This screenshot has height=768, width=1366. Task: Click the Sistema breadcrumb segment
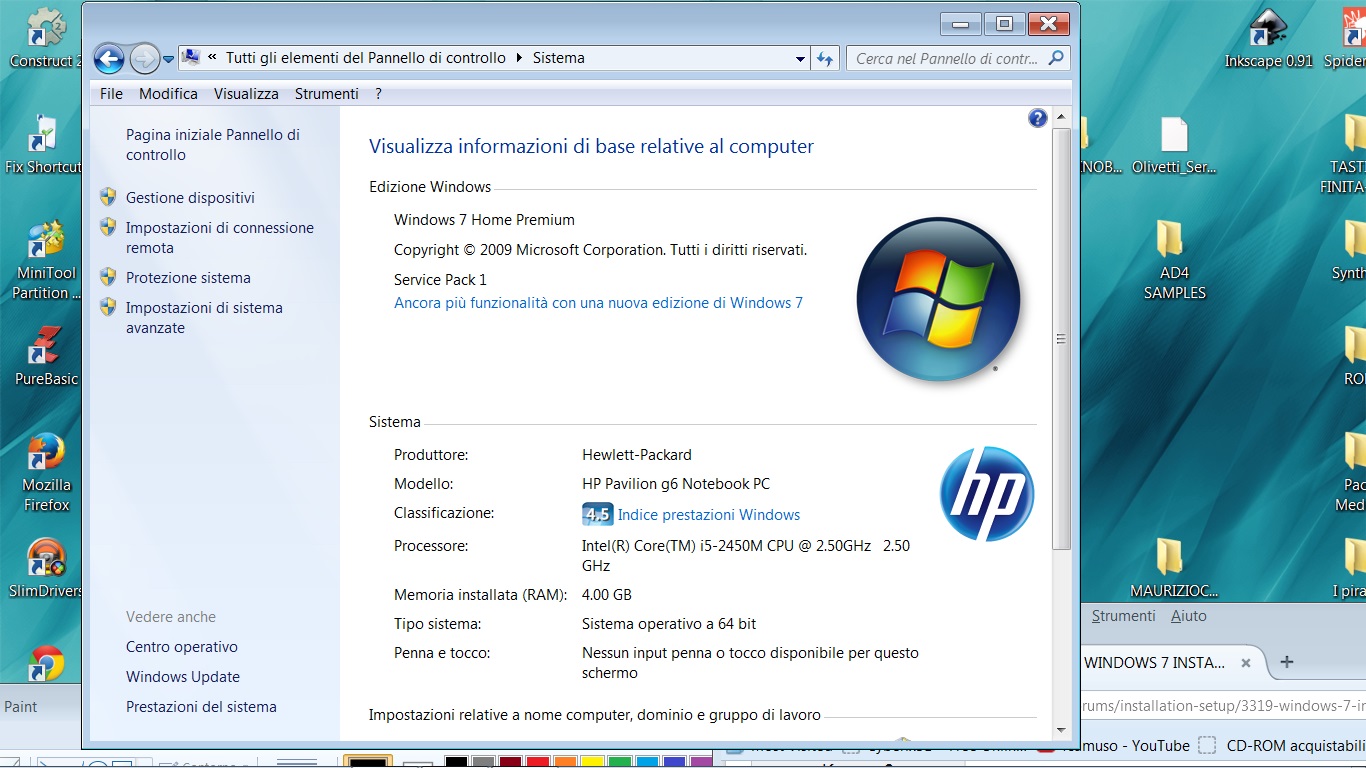click(558, 58)
